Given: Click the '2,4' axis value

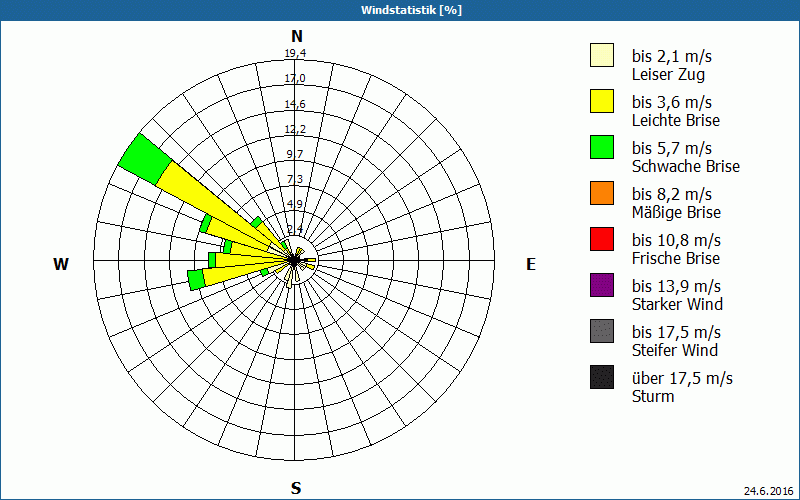Looking at the screenshot, I should tap(295, 229).
